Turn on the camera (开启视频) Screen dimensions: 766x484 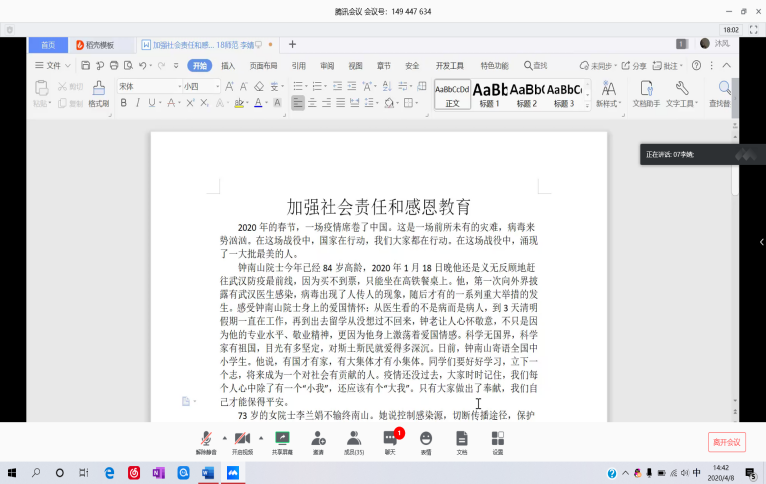point(242,441)
